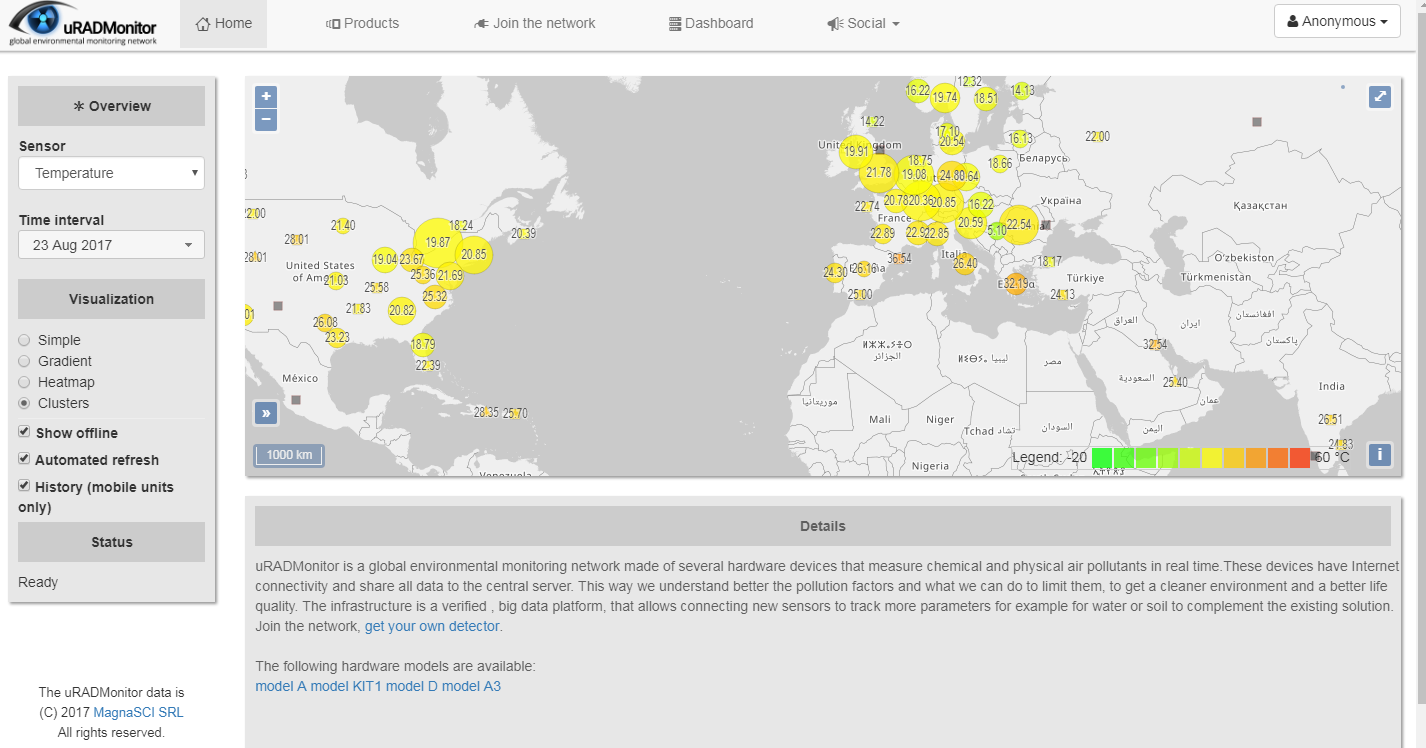The width and height of the screenshot is (1426, 748).
Task: Click the 19.91 cluster over United Kingdom
Action: (856, 152)
